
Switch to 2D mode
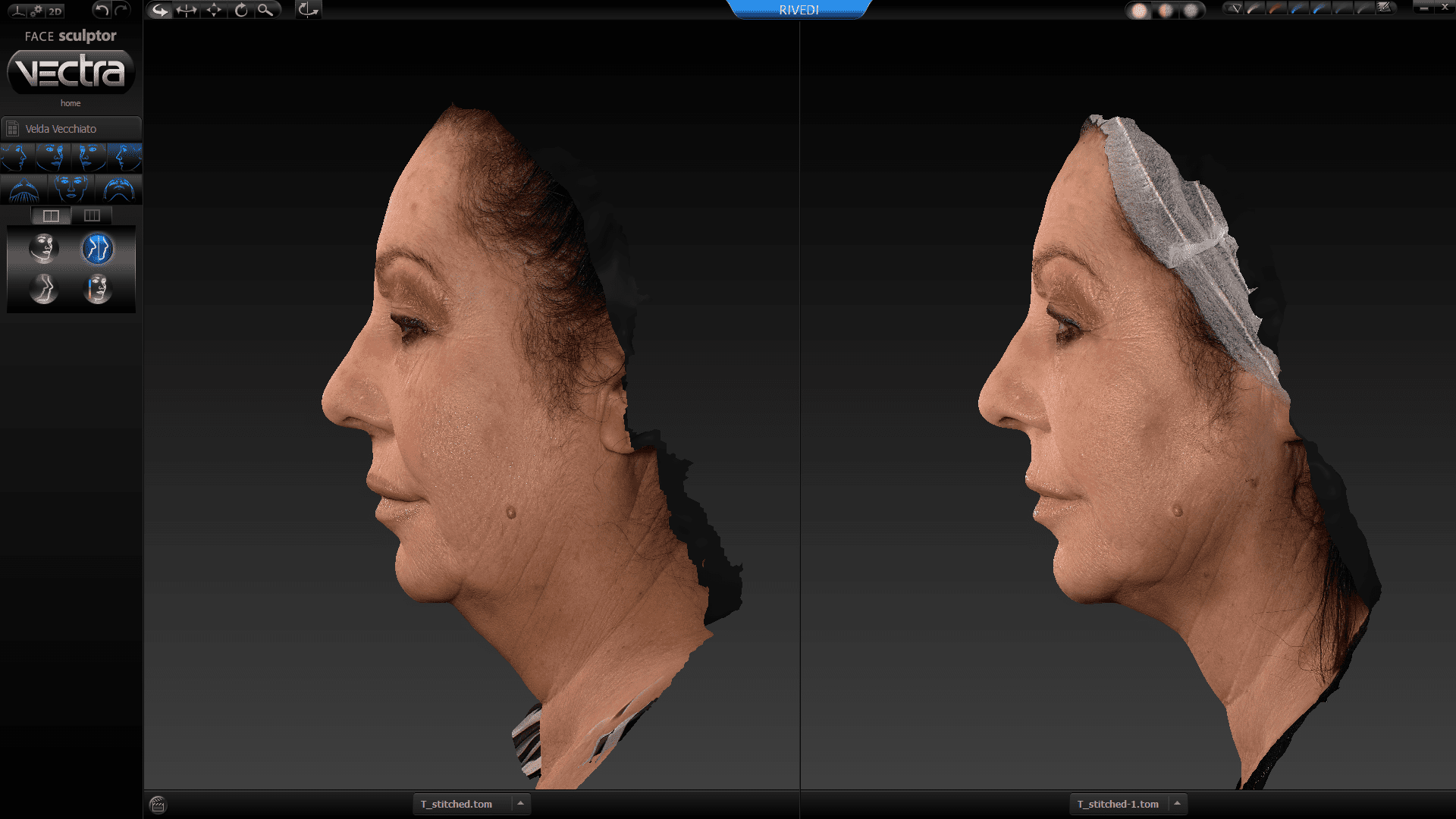coord(55,11)
